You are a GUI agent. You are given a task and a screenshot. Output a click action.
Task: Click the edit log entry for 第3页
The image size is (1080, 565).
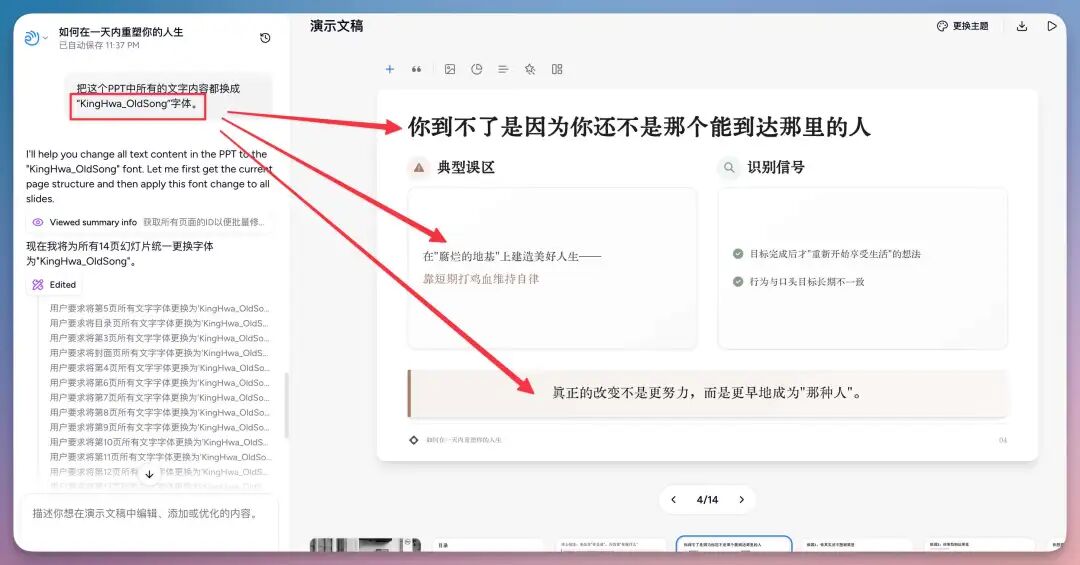pyautogui.click(x=159, y=338)
